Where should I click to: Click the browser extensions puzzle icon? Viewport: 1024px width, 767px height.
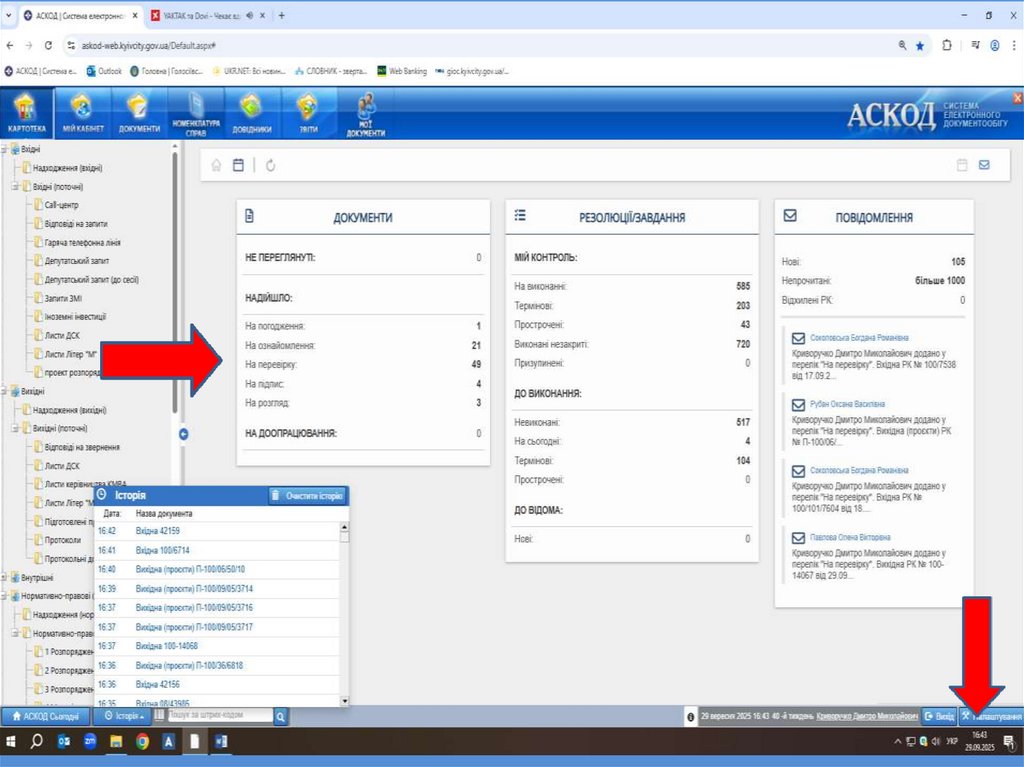point(947,46)
